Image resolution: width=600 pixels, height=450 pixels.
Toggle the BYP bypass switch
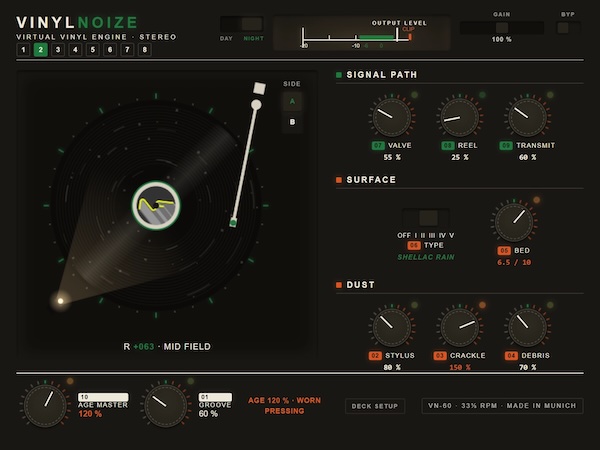click(568, 28)
